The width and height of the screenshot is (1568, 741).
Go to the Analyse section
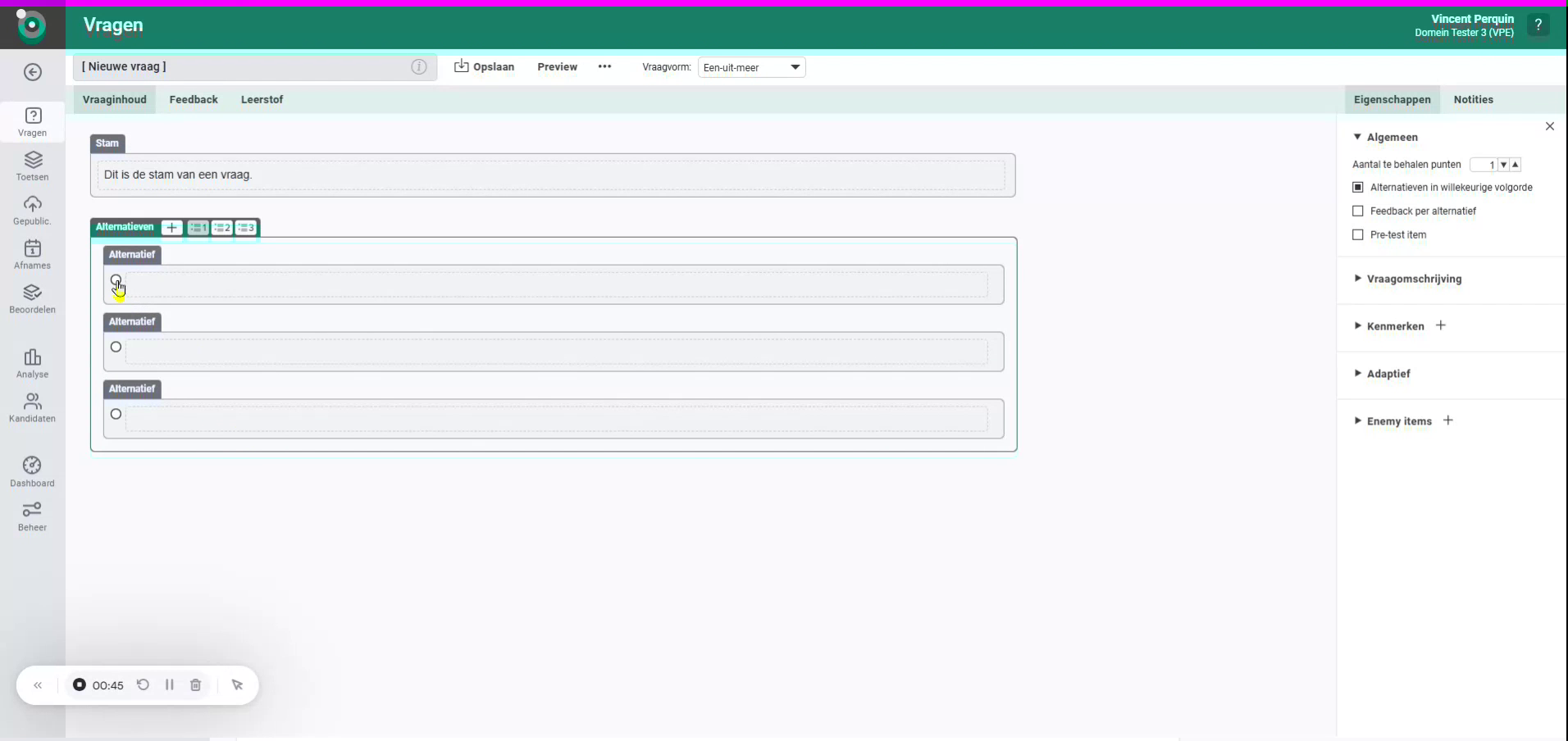(32, 363)
